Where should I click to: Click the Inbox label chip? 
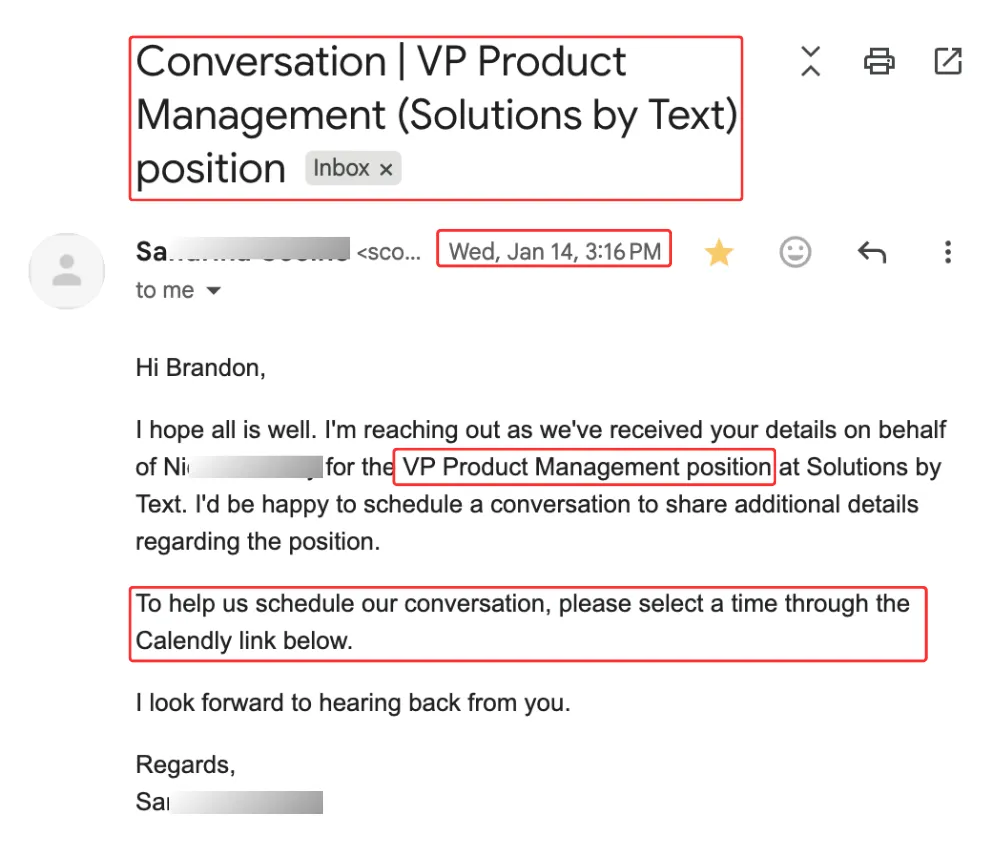[x=341, y=168]
